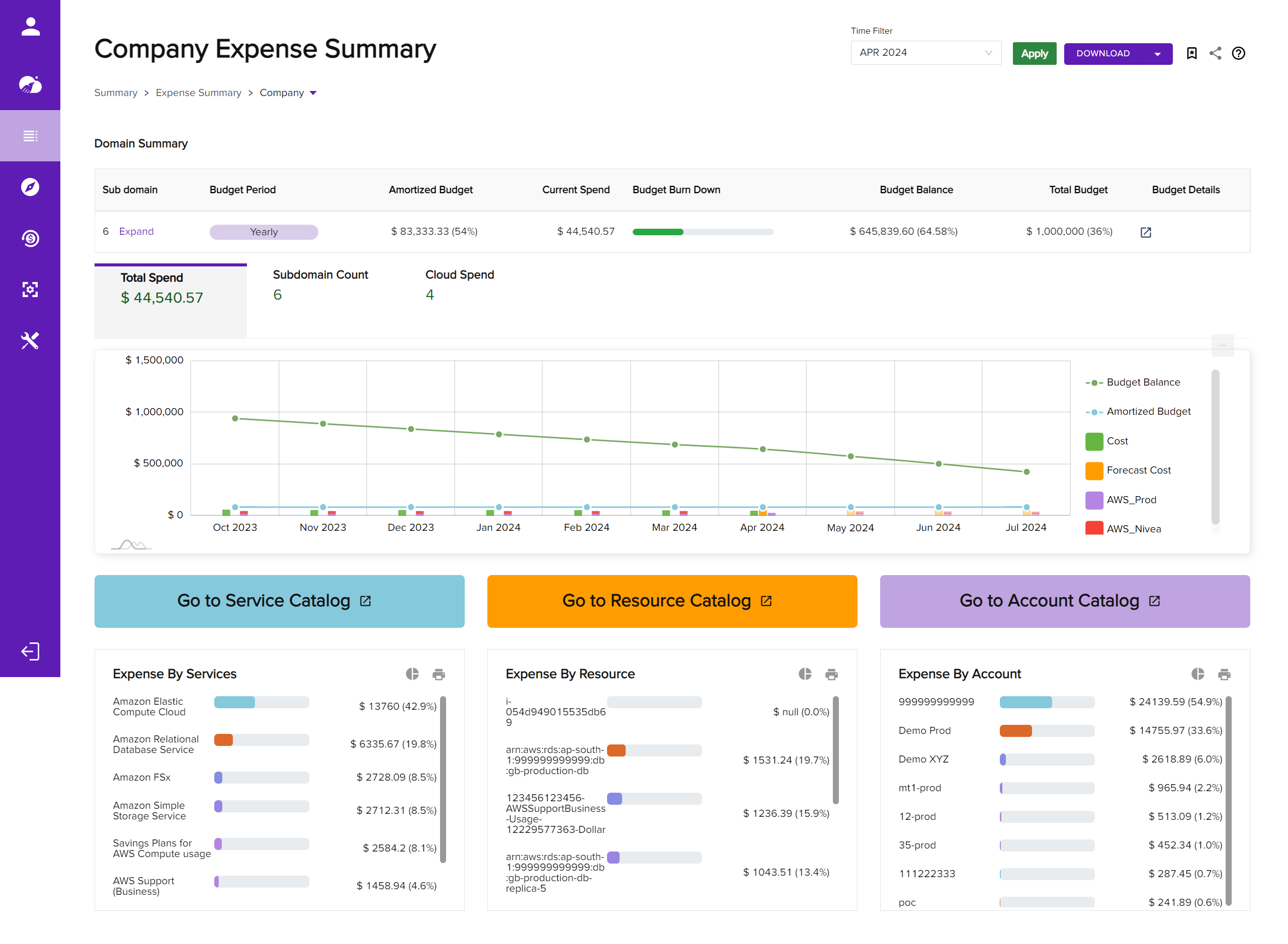Click the small chart type icon below chart

131,544
